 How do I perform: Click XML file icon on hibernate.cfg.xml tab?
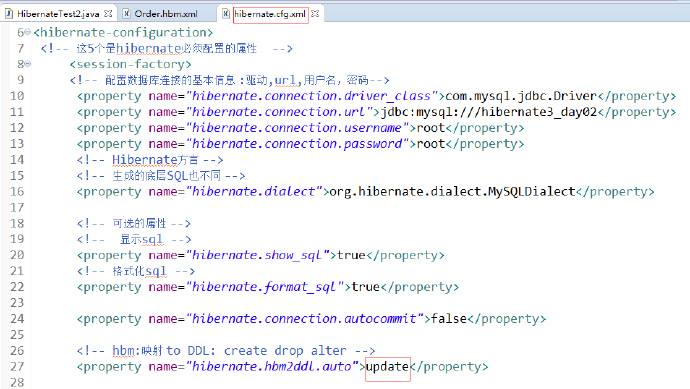coord(226,14)
